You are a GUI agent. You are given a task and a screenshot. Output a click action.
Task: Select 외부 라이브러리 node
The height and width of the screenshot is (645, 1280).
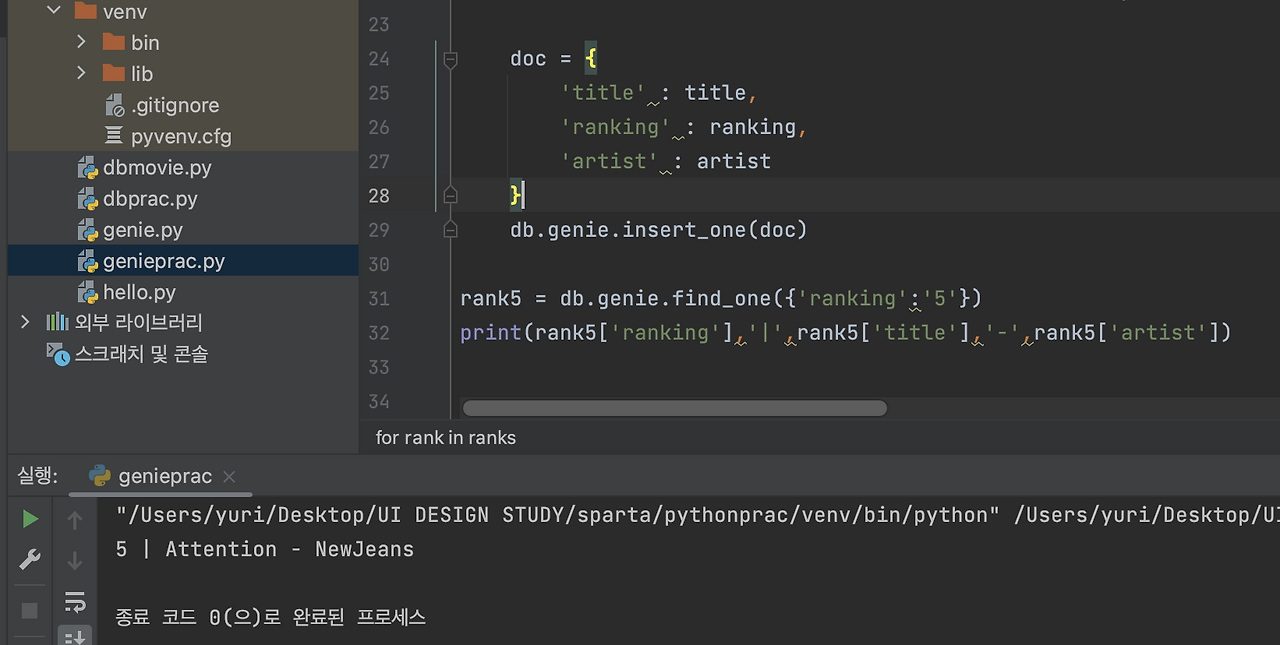[138, 322]
